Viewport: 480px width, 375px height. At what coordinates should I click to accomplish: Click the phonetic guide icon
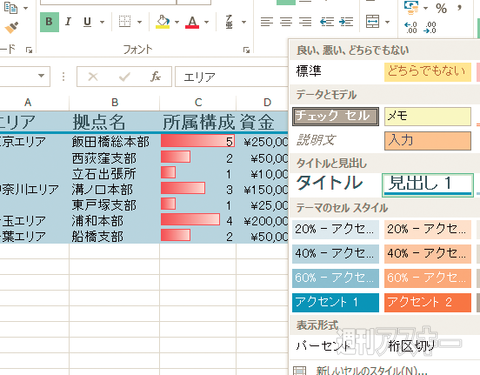pyautogui.click(x=229, y=22)
